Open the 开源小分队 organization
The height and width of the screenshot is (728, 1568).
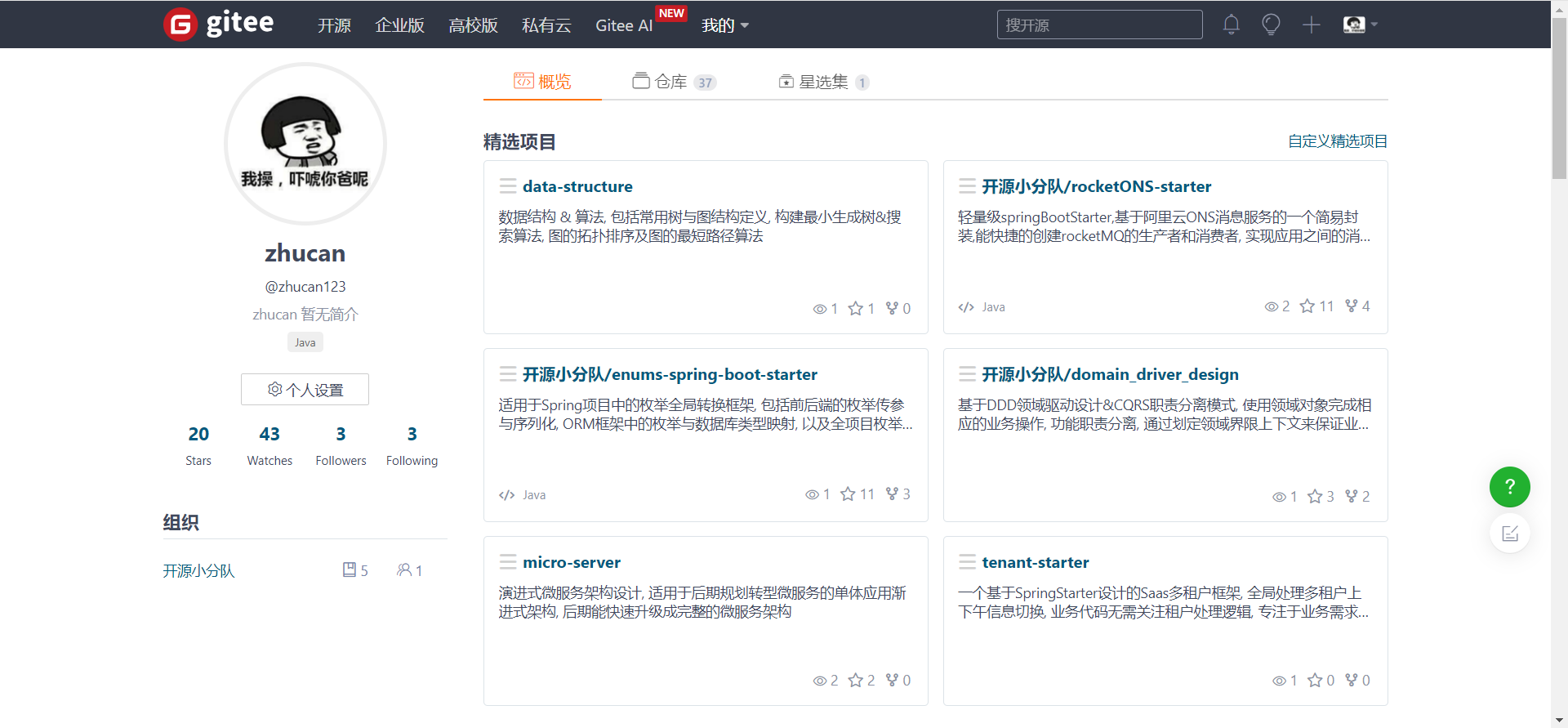click(x=198, y=570)
